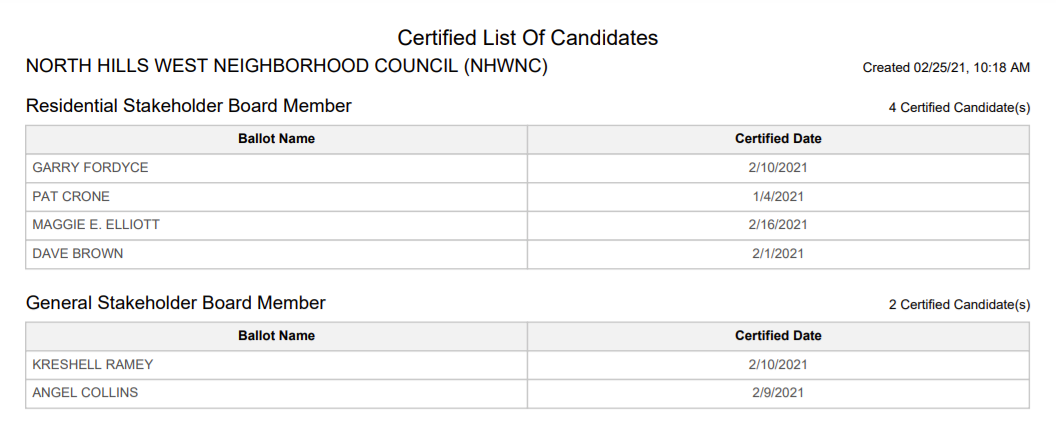Screen dimensions: 1056x435
Task: Click the 4 Certified Candidate(s) count
Action: pos(959,108)
